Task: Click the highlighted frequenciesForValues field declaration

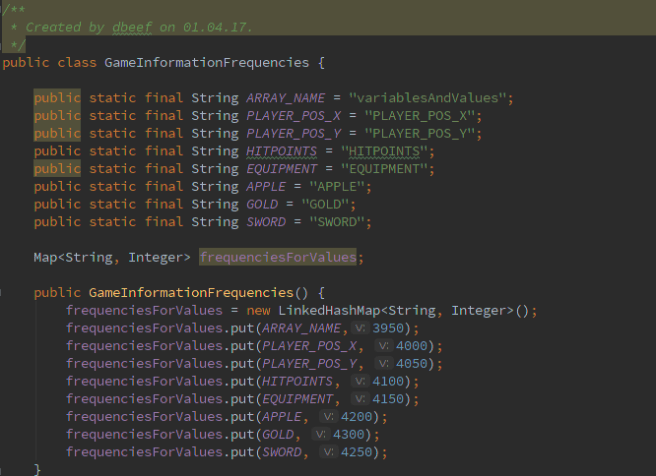Action: pos(277,257)
